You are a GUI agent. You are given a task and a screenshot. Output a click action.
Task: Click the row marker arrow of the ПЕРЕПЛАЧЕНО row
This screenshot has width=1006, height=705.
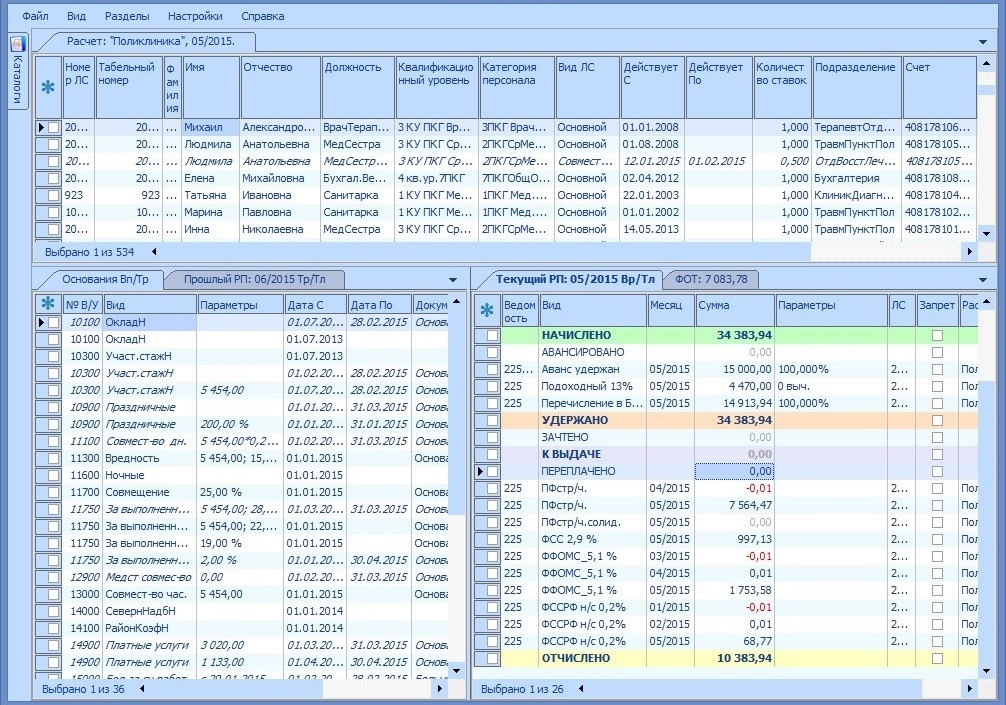pos(480,471)
